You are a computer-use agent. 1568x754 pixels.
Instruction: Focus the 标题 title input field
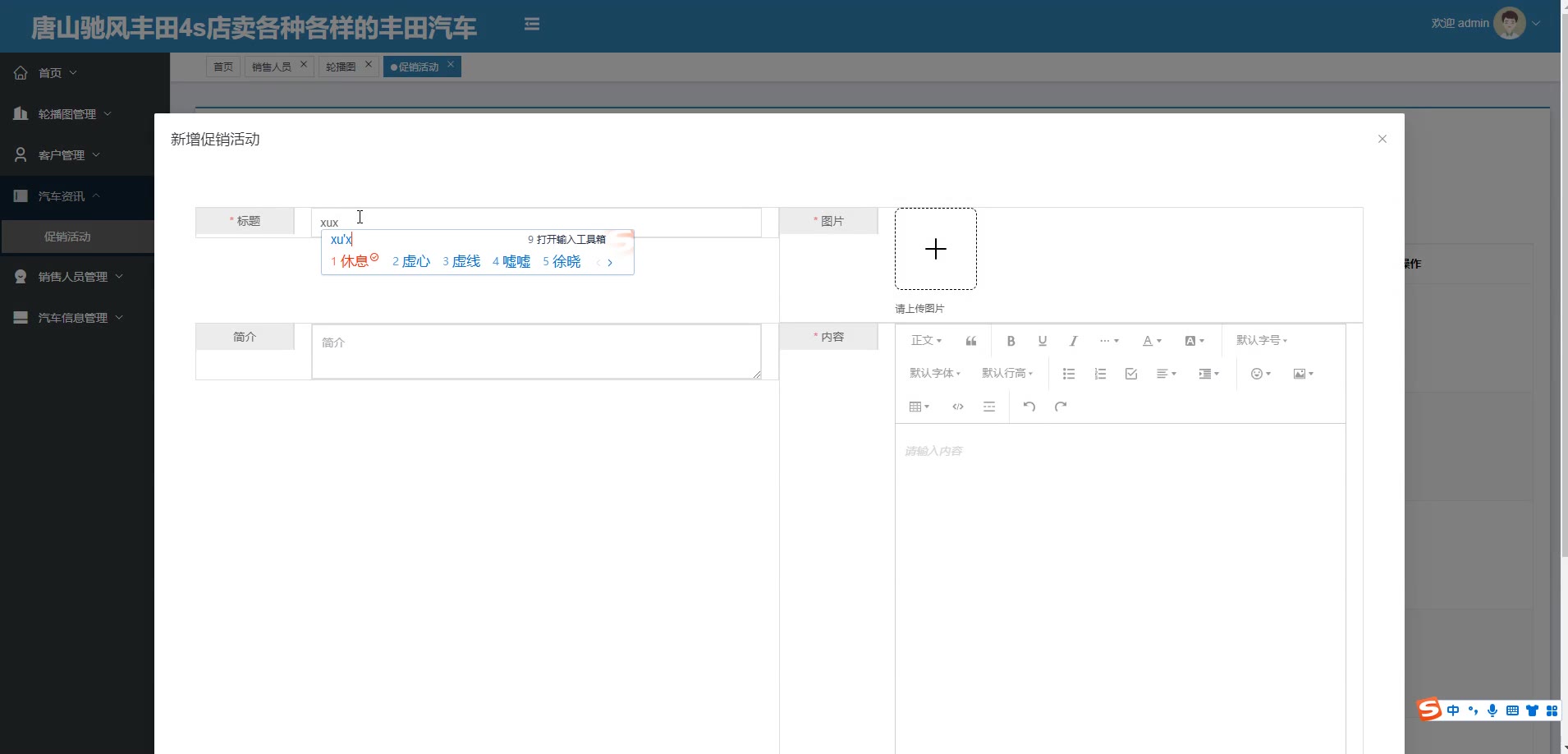point(536,222)
